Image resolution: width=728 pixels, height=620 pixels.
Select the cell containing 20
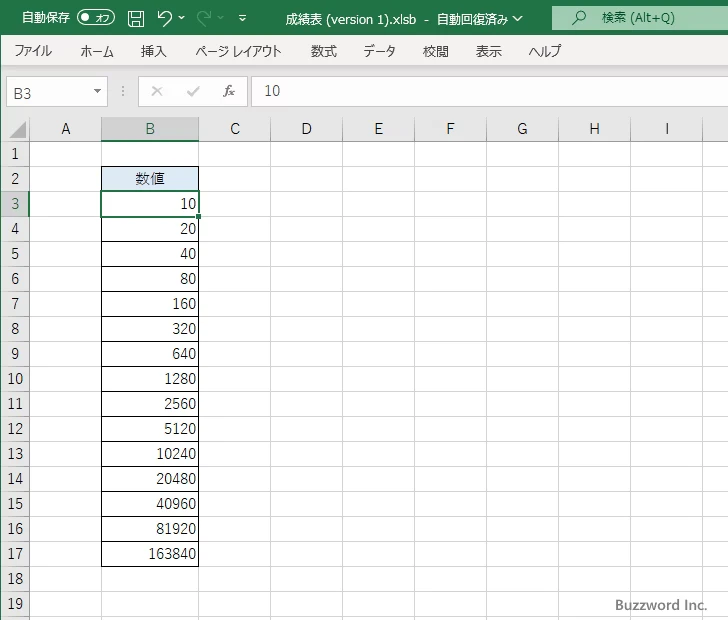[150, 229]
